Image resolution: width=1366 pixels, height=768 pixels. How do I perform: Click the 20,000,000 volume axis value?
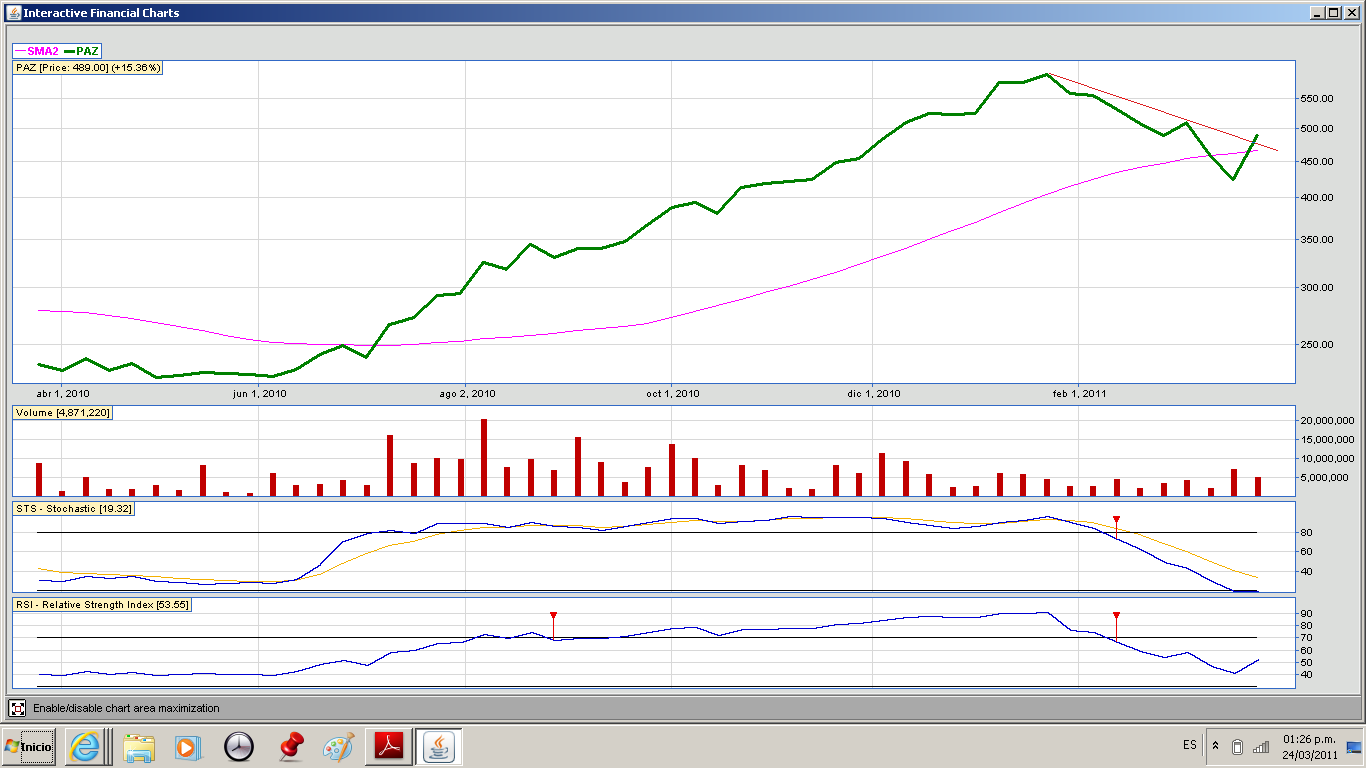tap(1328, 420)
